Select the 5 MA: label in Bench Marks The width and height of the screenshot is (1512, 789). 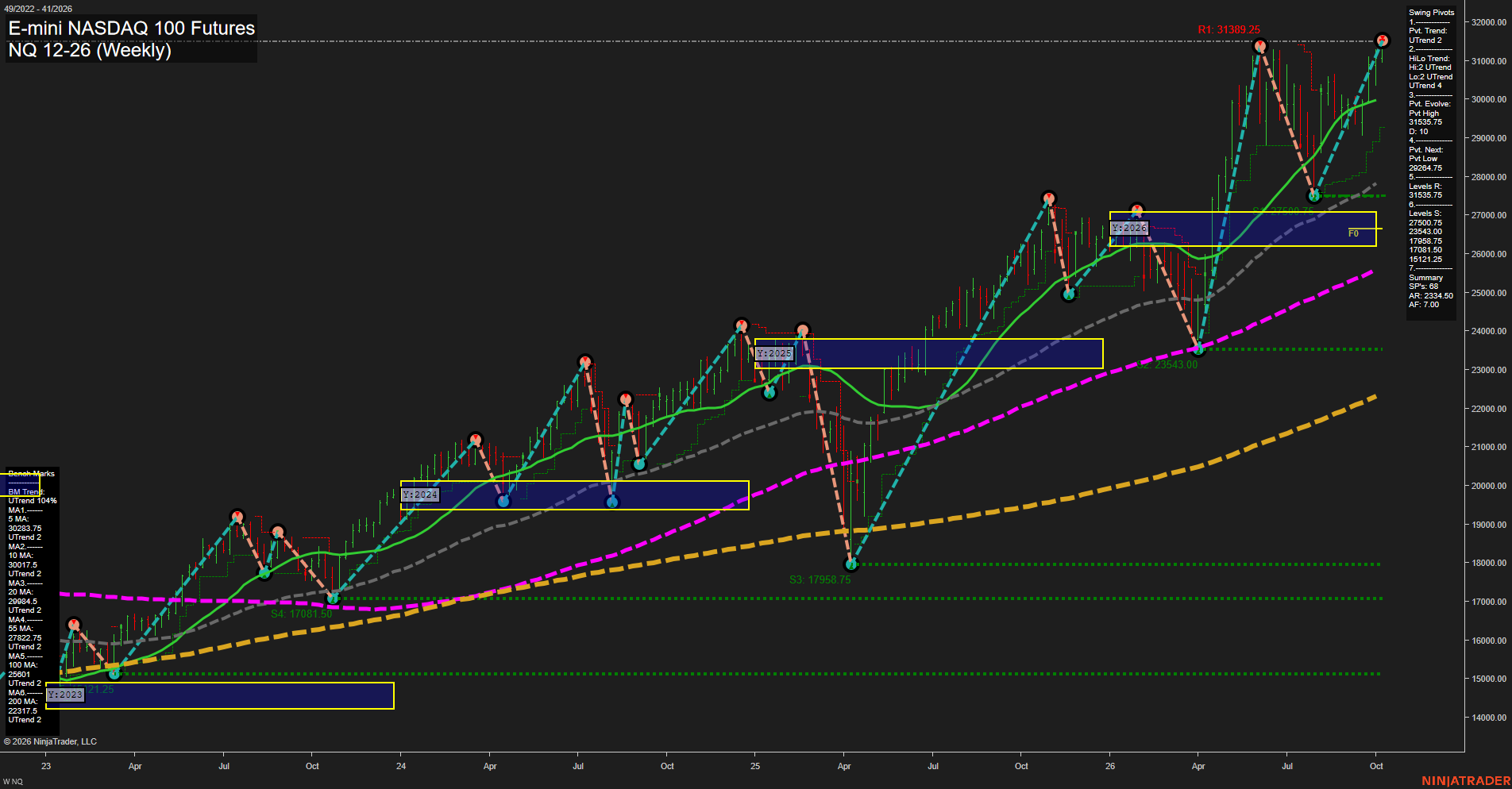(x=19, y=519)
